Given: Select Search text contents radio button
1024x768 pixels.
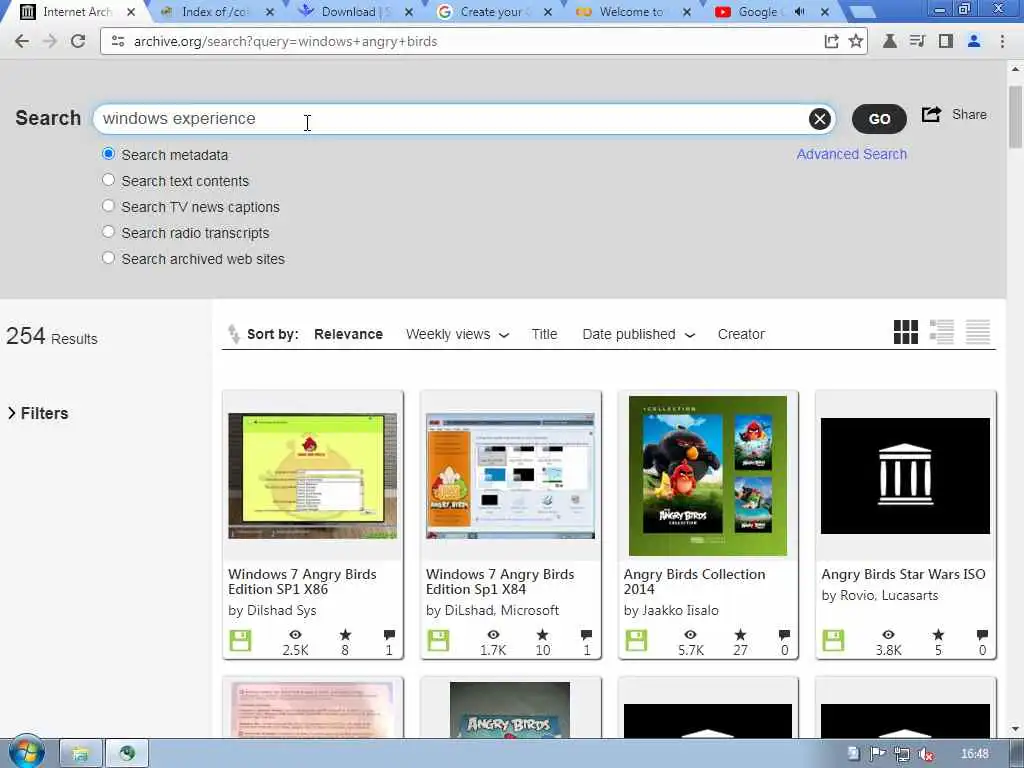Looking at the screenshot, I should tap(108, 180).
